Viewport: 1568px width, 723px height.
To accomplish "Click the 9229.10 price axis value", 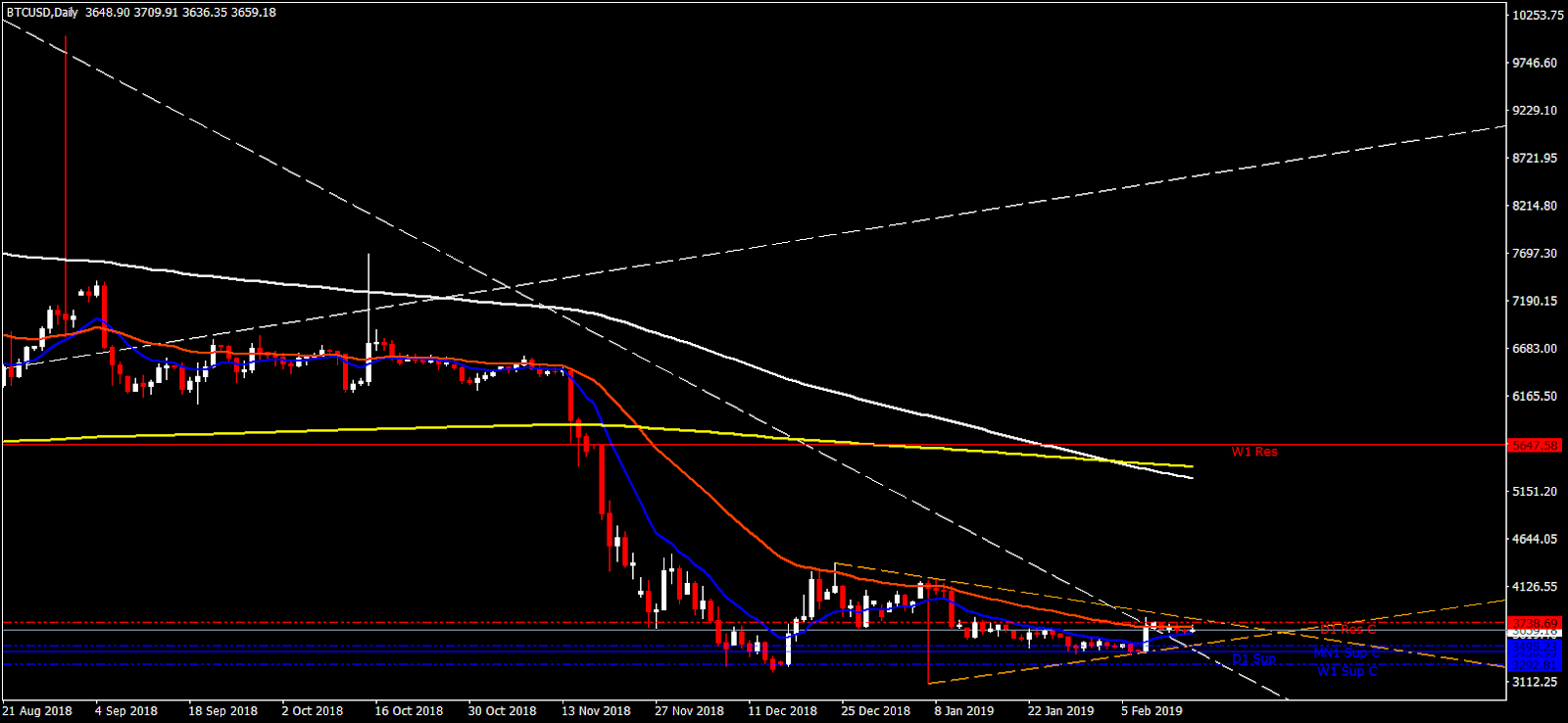I will click(x=1535, y=111).
